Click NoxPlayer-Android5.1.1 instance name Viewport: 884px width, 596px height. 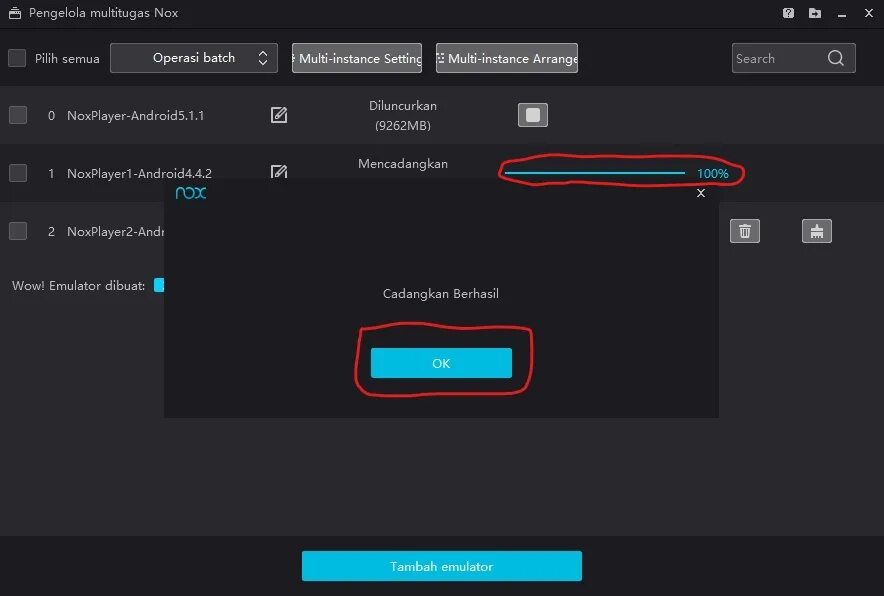pos(135,116)
